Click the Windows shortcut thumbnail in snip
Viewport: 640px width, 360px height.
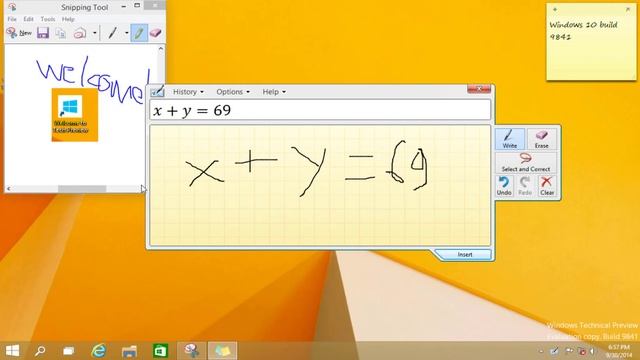tap(75, 115)
